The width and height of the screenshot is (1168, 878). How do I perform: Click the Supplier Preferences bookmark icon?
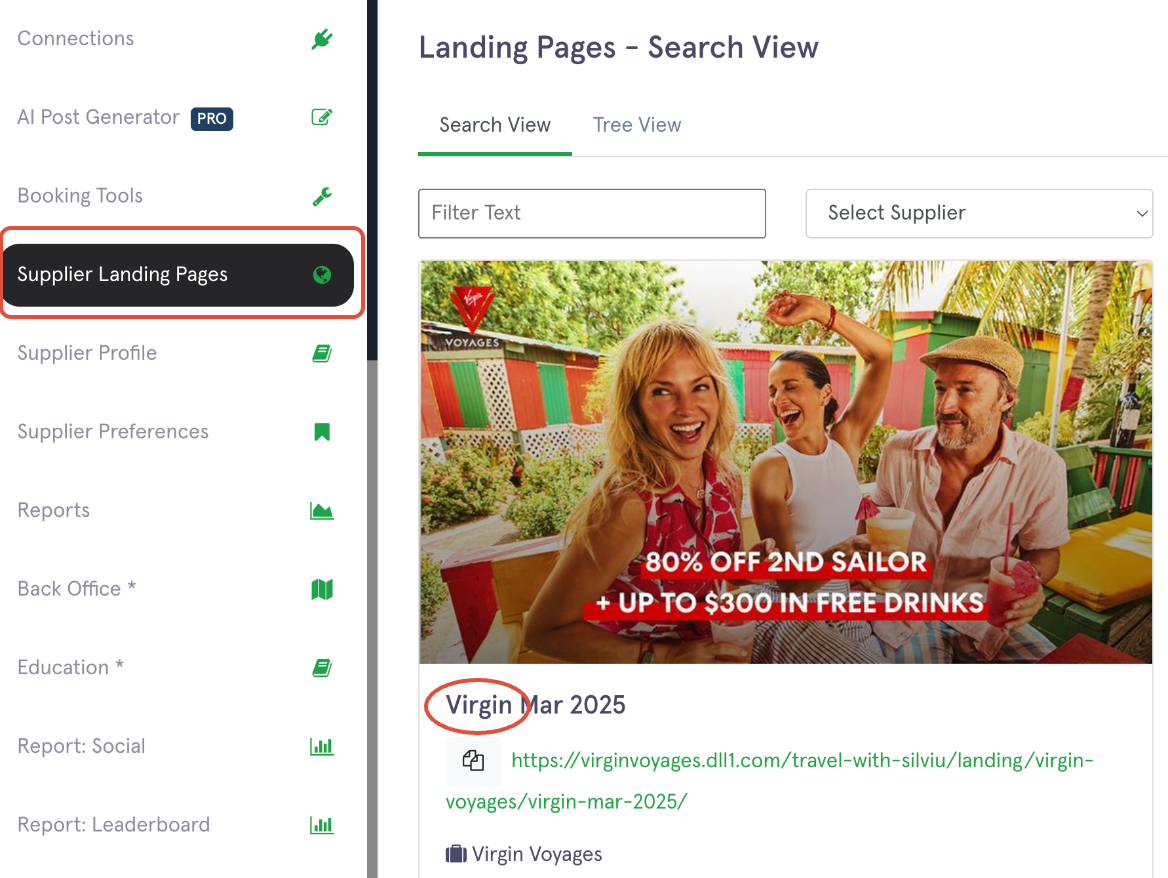[x=322, y=432]
